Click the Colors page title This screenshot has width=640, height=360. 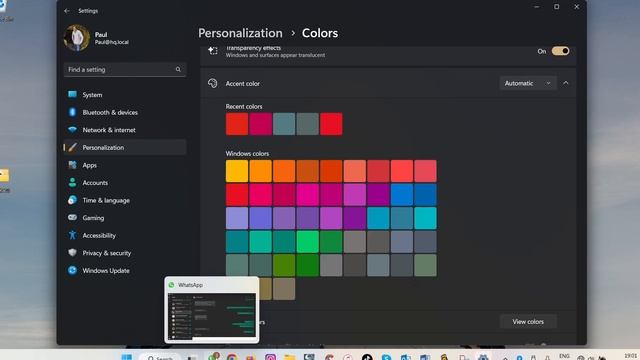click(x=320, y=33)
